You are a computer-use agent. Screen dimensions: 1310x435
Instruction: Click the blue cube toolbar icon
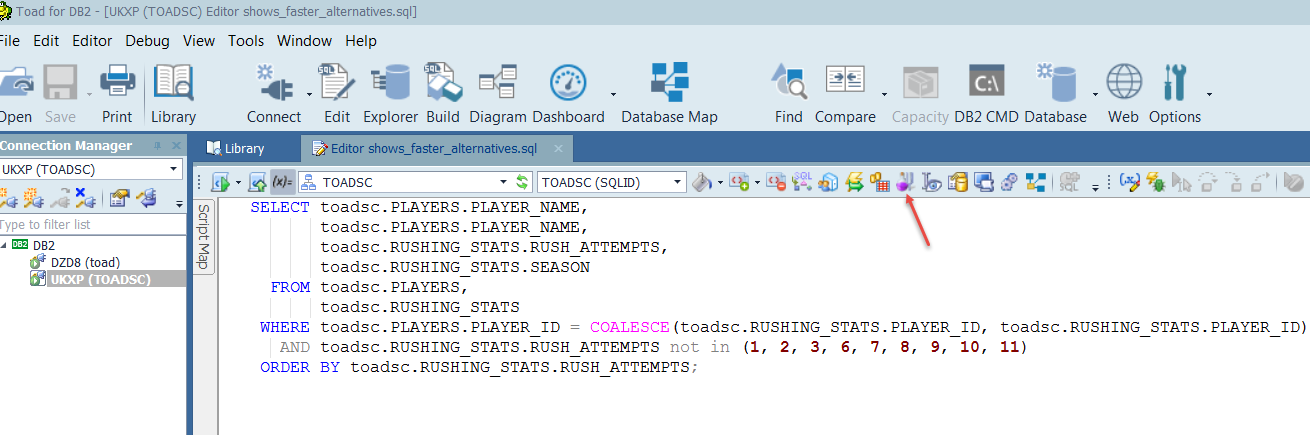(x=827, y=182)
